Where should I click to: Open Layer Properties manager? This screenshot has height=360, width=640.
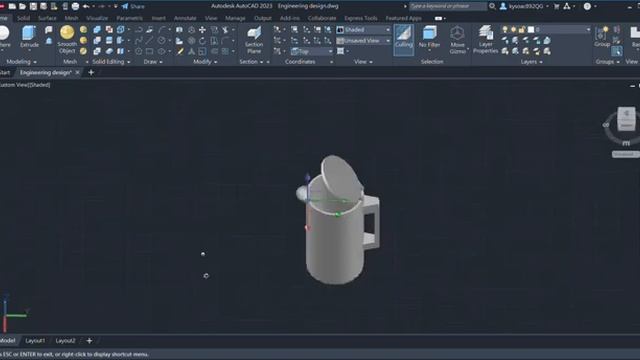coord(485,40)
